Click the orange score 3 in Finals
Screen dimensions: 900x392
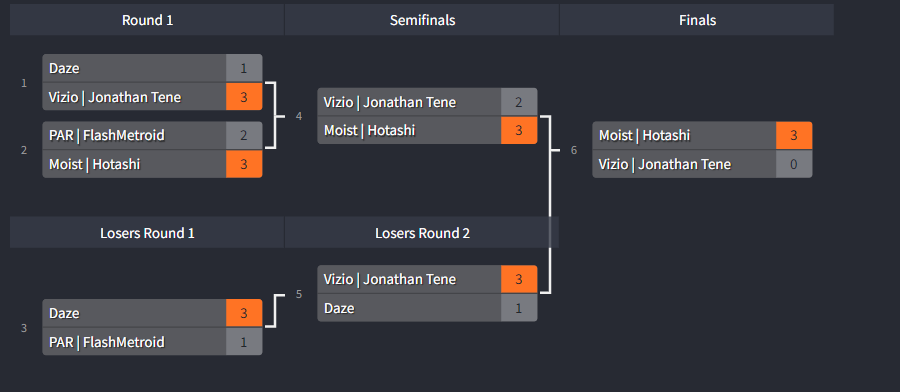[794, 135]
